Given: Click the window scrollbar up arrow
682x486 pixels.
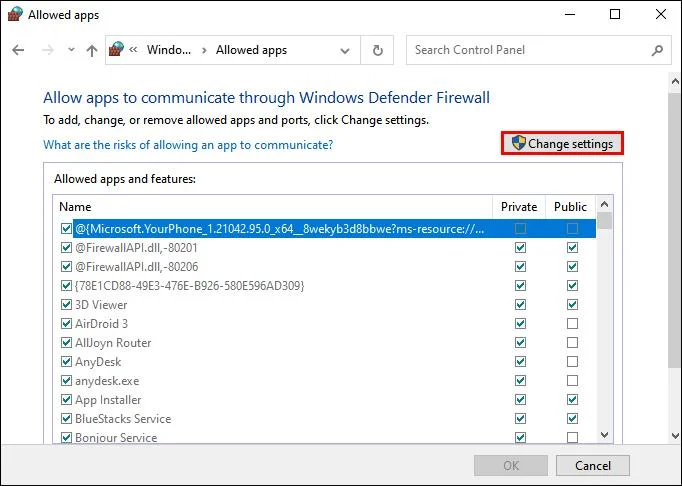Looking at the screenshot, I should 675,81.
